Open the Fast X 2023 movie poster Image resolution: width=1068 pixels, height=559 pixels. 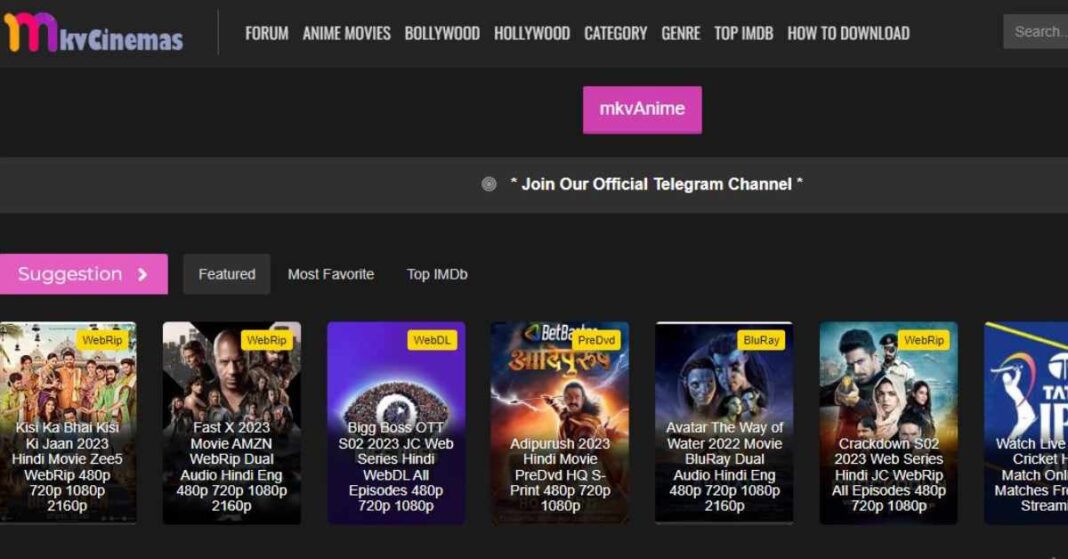coord(232,423)
